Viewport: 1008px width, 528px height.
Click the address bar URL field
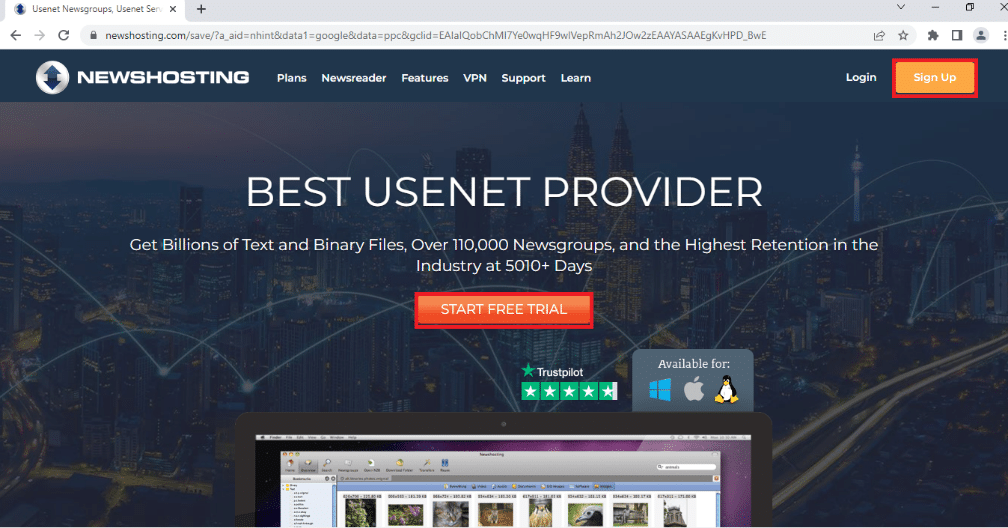[x=476, y=35]
